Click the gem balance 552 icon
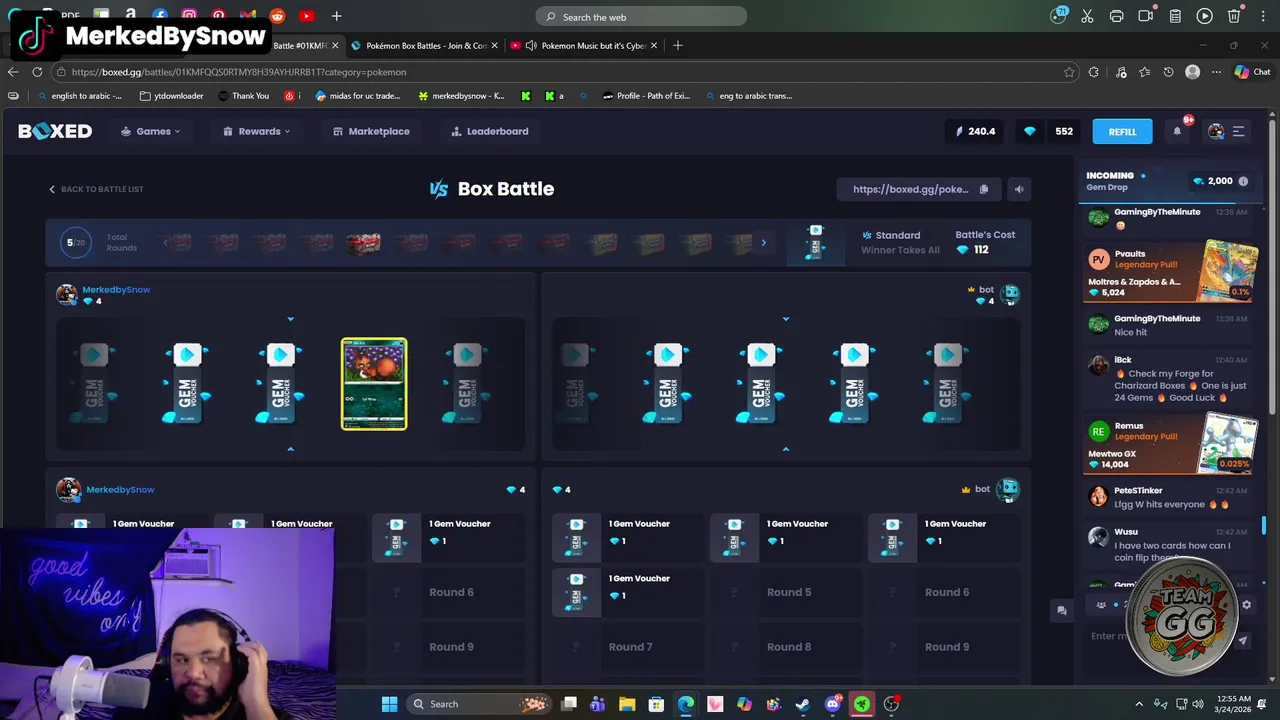The width and height of the screenshot is (1280, 720). tap(1030, 131)
